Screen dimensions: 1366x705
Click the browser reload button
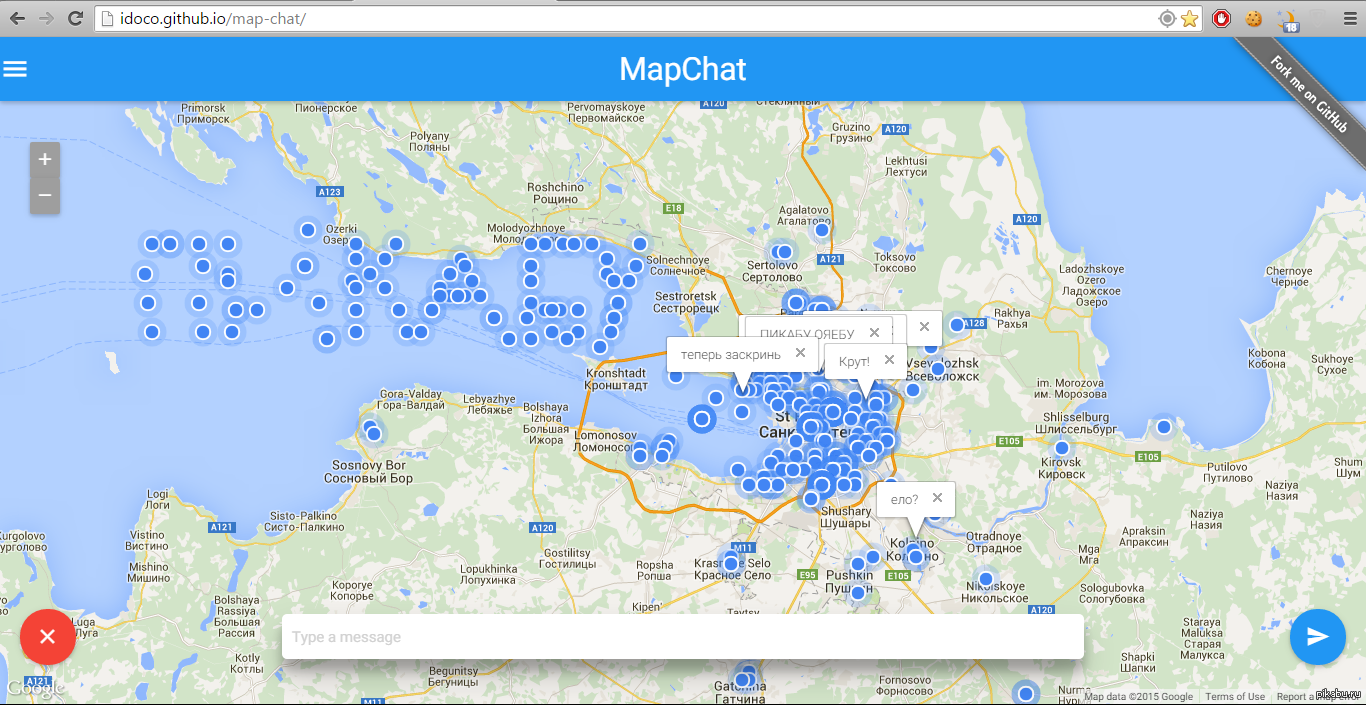(75, 18)
